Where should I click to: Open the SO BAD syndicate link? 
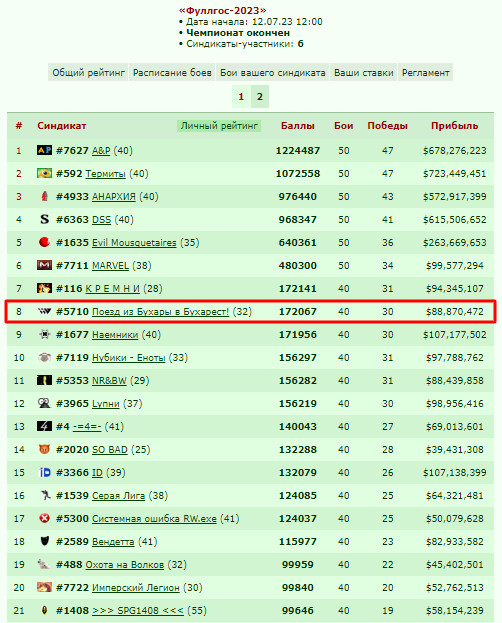pos(110,450)
